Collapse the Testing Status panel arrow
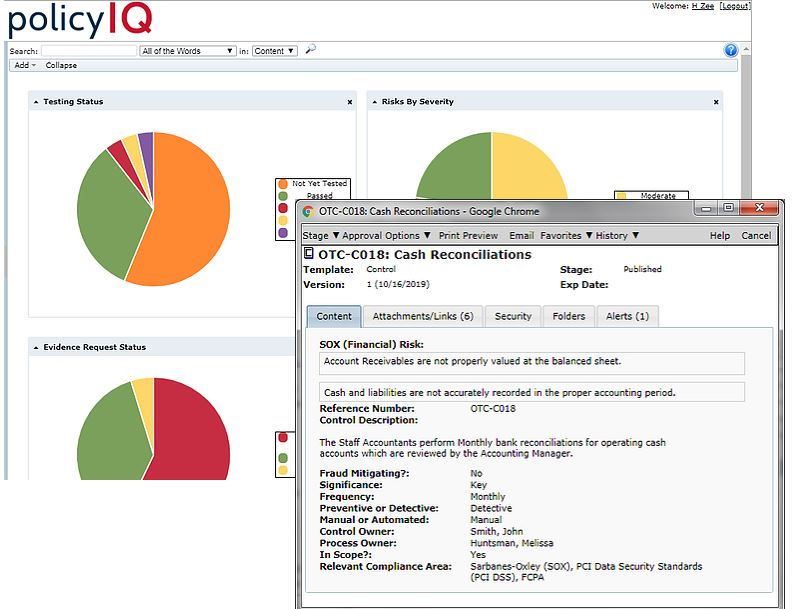Screen dimensions: 793x609 [36, 102]
